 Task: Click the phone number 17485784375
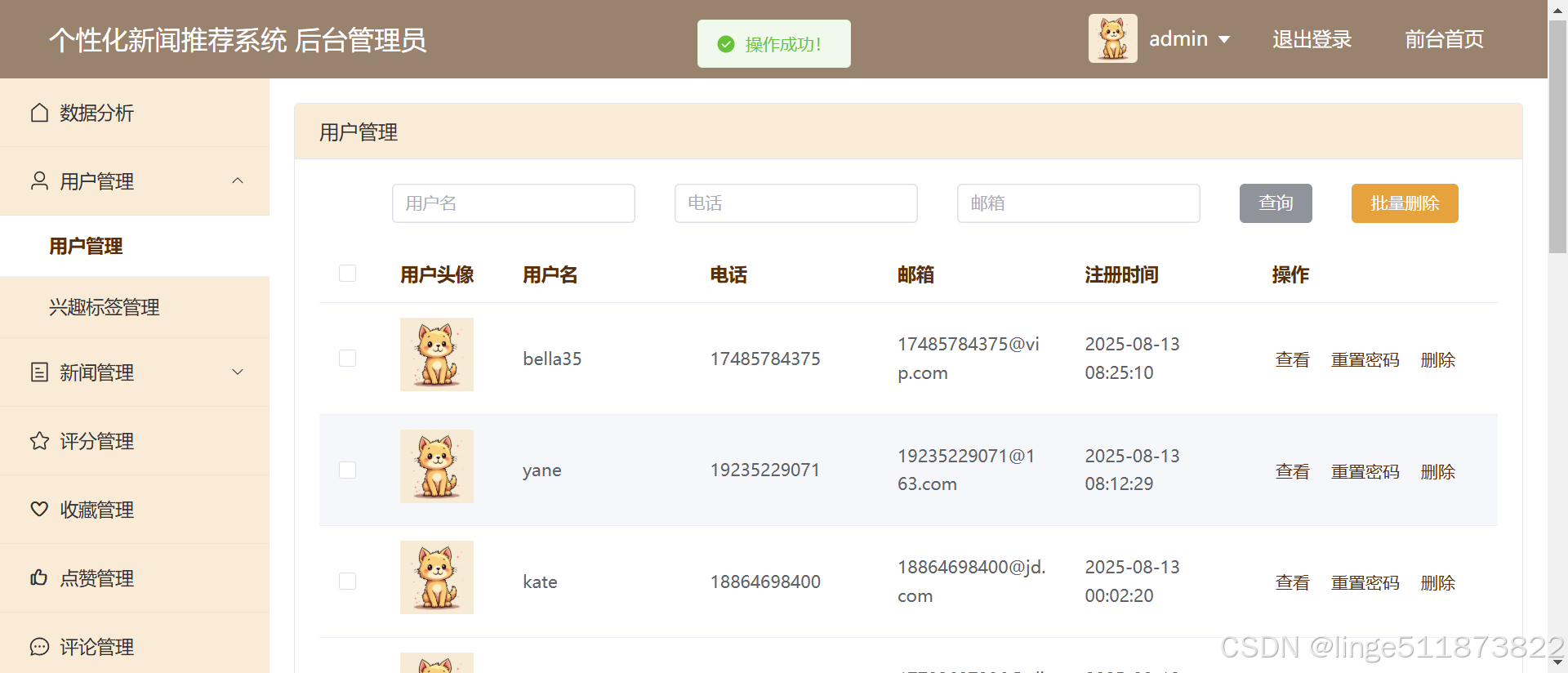[x=765, y=359]
